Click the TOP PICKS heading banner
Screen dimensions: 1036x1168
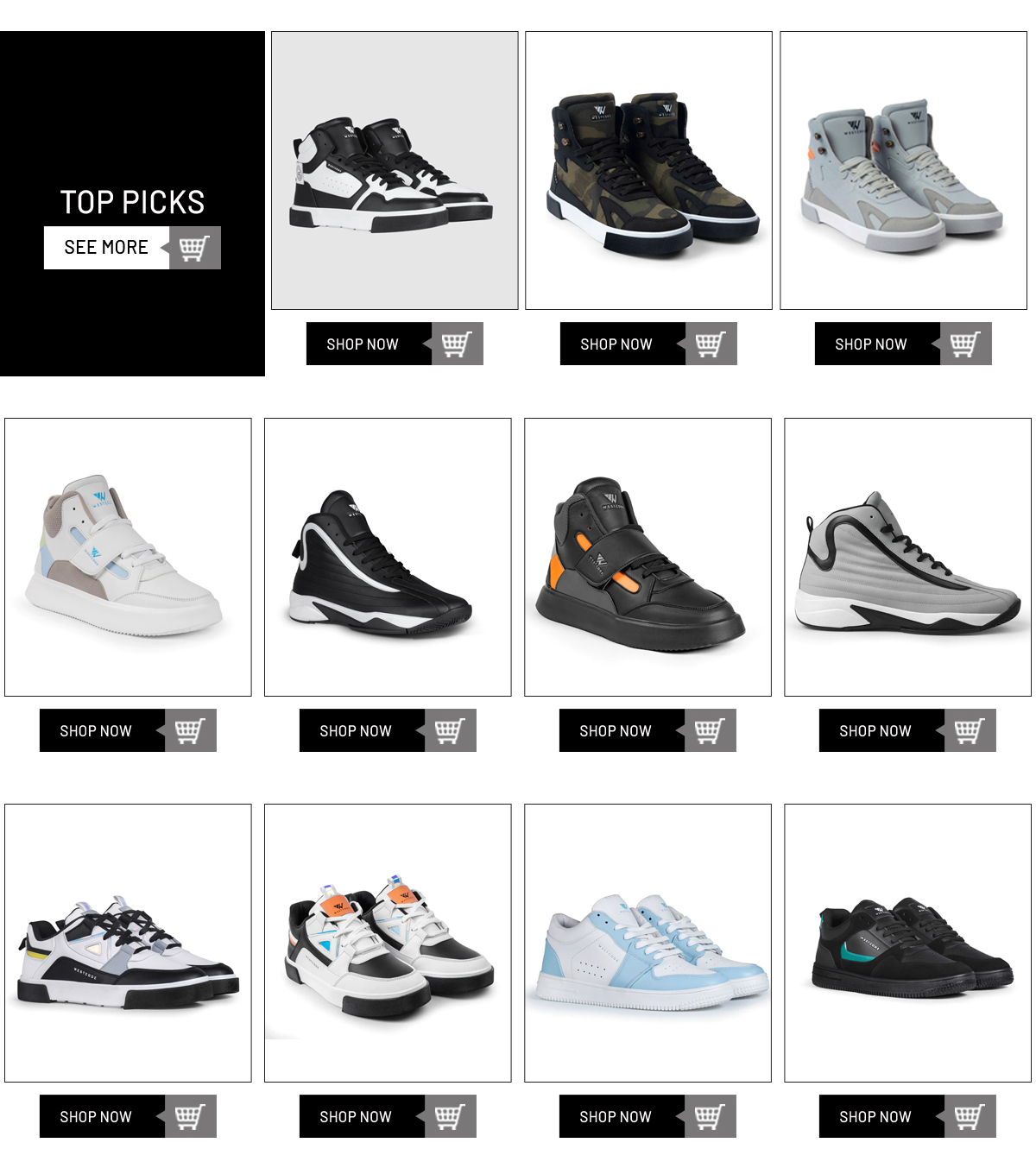132,202
